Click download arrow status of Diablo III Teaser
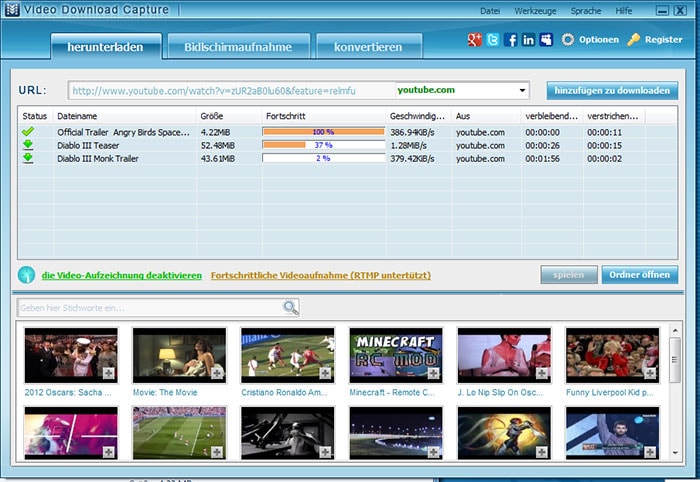Screen dimensions: 700x482 28,145
